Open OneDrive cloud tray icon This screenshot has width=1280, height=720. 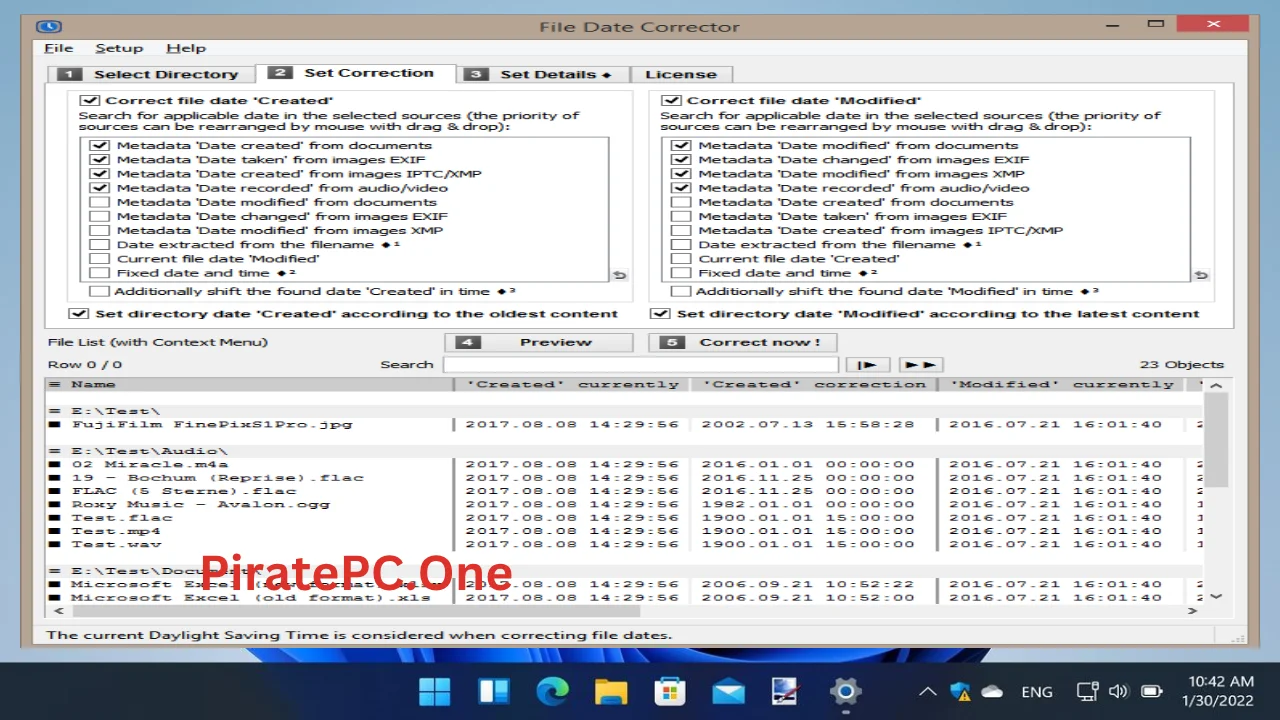pos(992,691)
